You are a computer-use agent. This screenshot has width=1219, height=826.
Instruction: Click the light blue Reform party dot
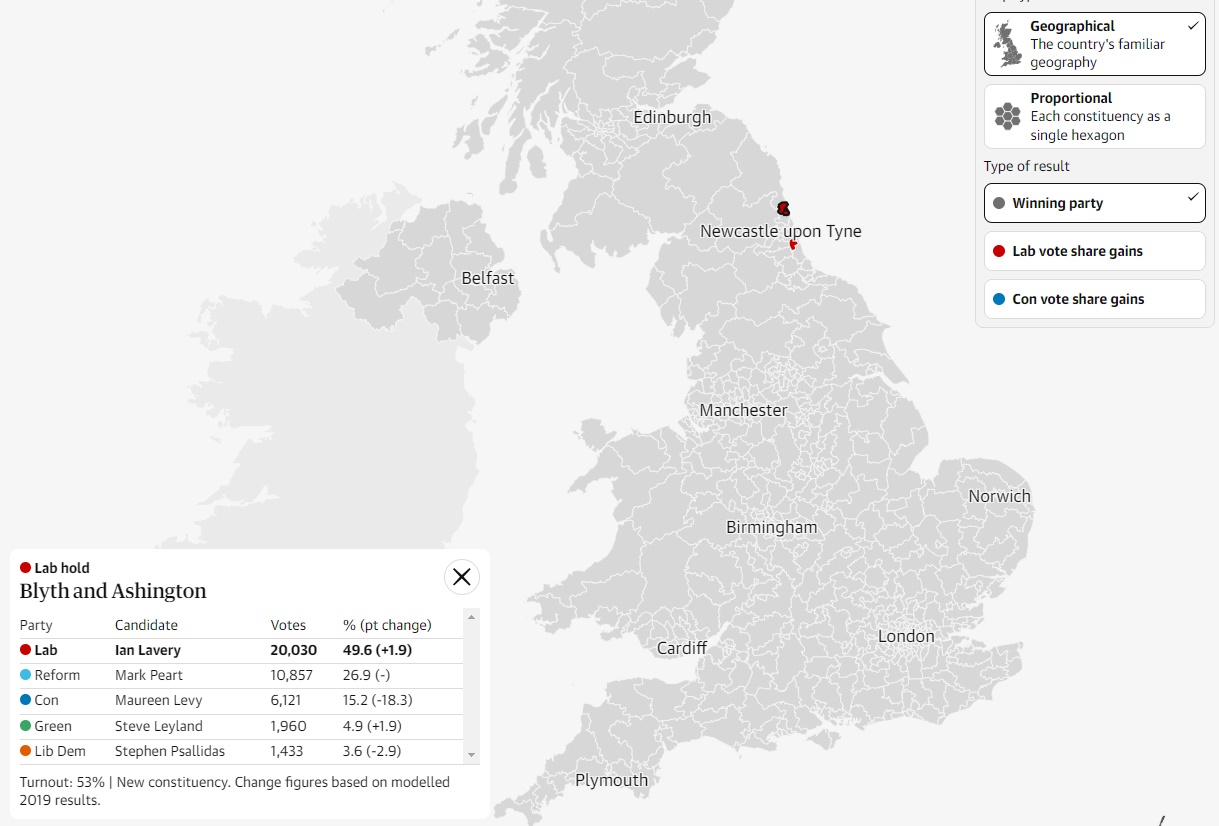pyautogui.click(x=26, y=675)
